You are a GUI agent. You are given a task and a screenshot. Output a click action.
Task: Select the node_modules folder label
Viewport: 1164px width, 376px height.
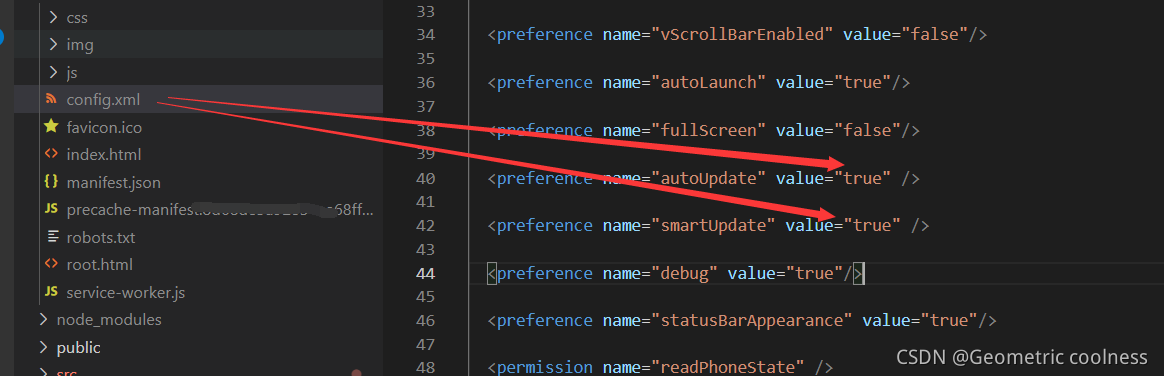[109, 320]
